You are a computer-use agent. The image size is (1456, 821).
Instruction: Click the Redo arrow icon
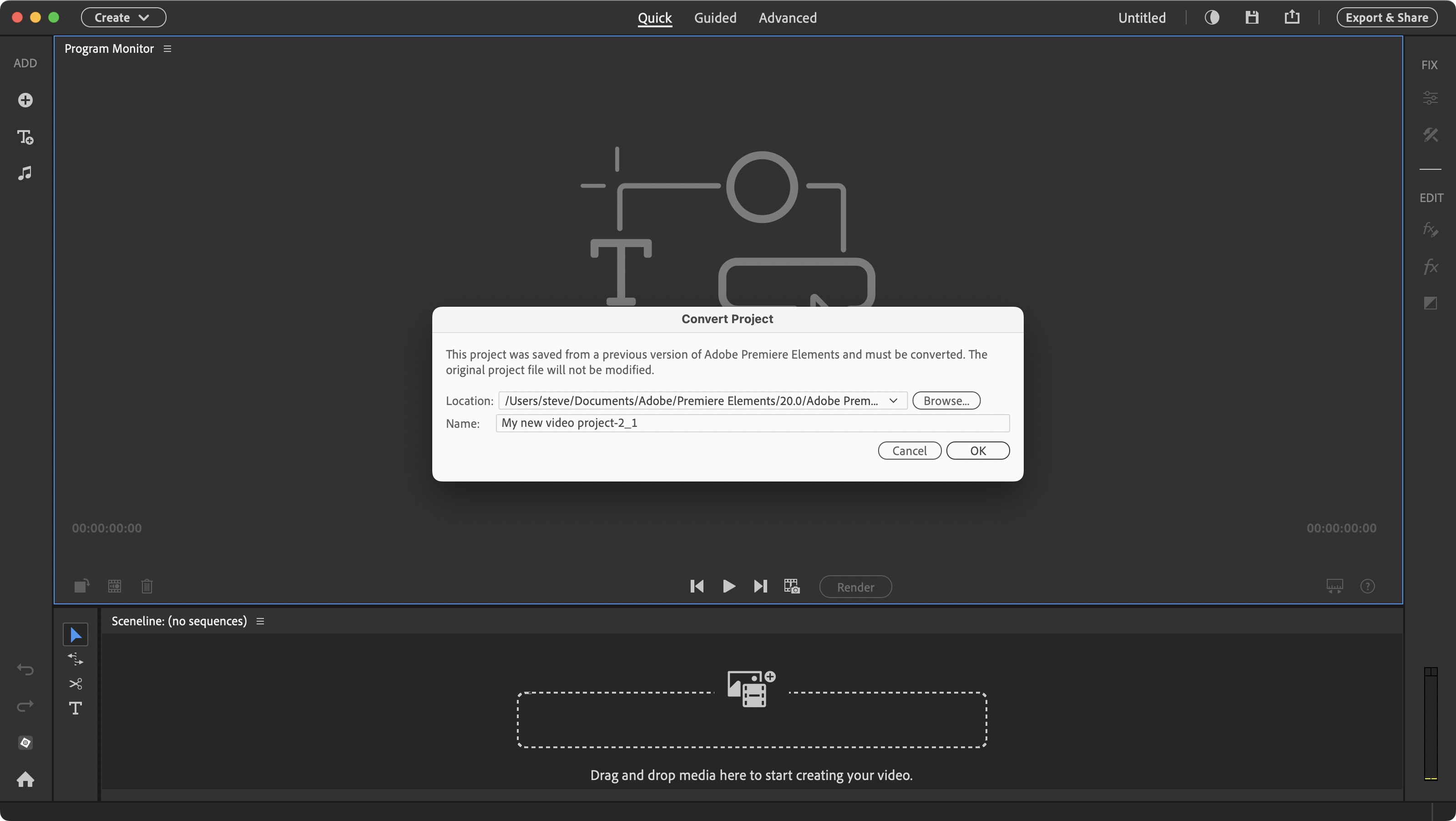click(25, 706)
